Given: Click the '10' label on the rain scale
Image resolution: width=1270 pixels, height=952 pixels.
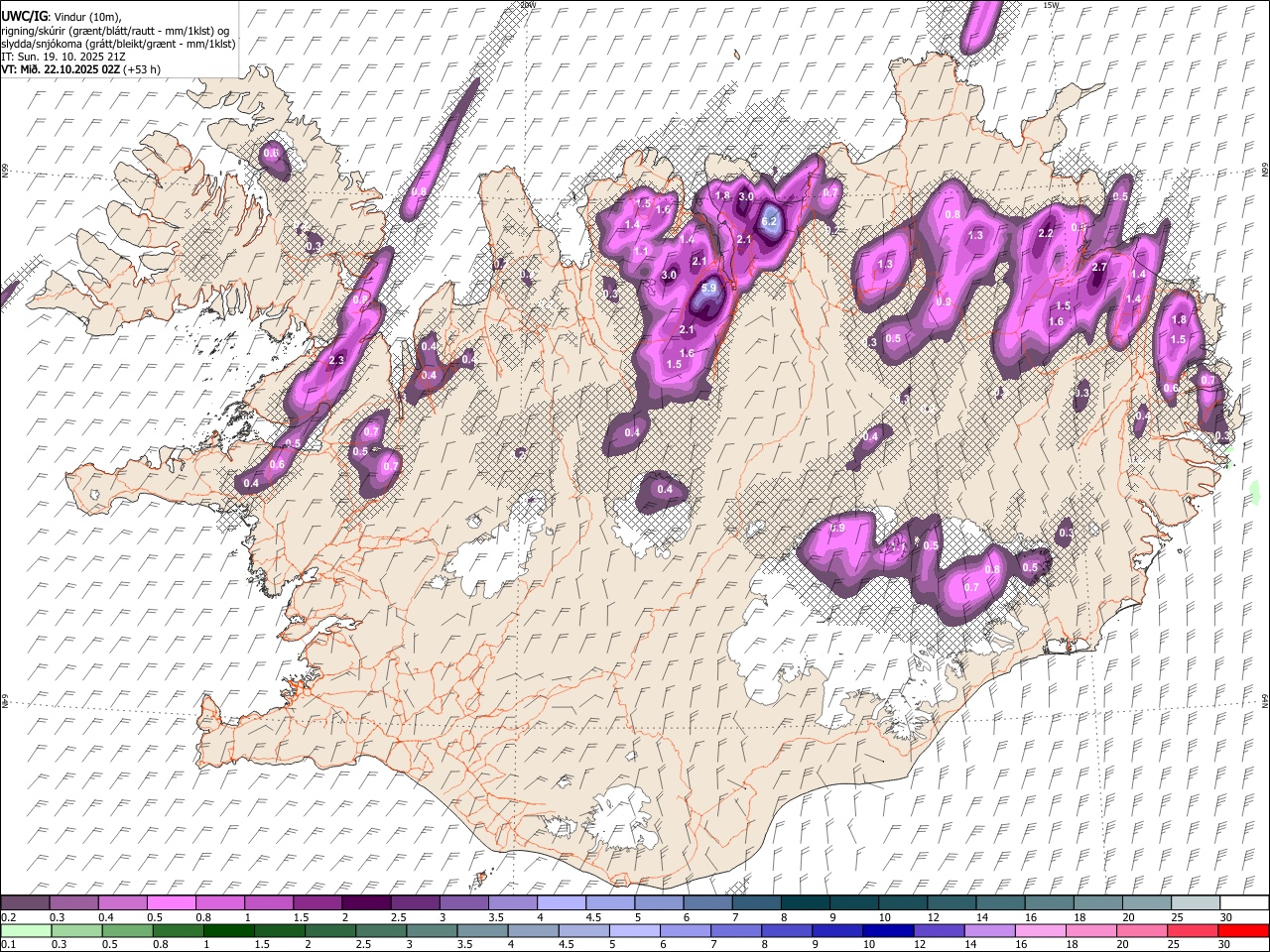Looking at the screenshot, I should coord(868,945).
